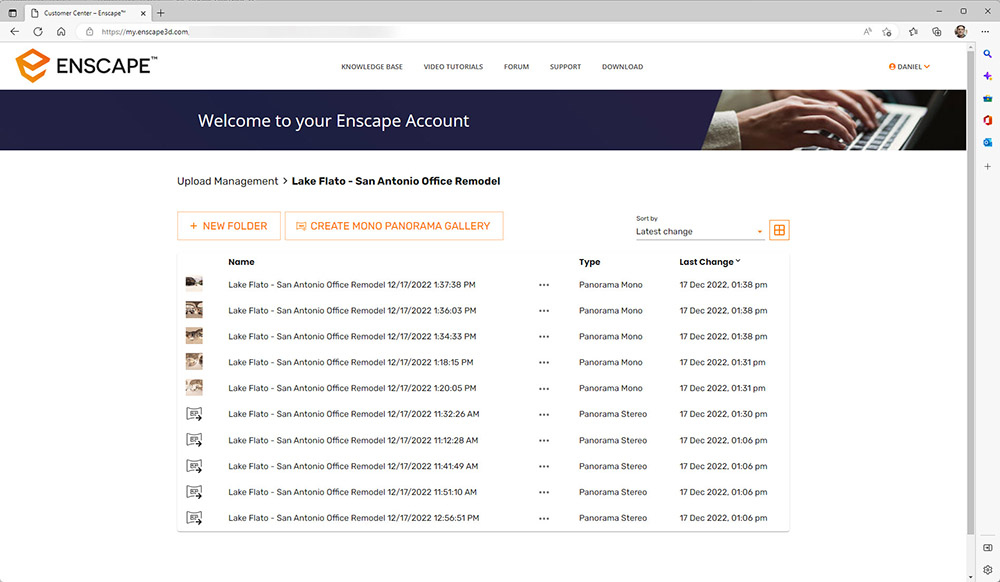Click stereo panorama icon for 12:56:51 PM row

point(194,518)
